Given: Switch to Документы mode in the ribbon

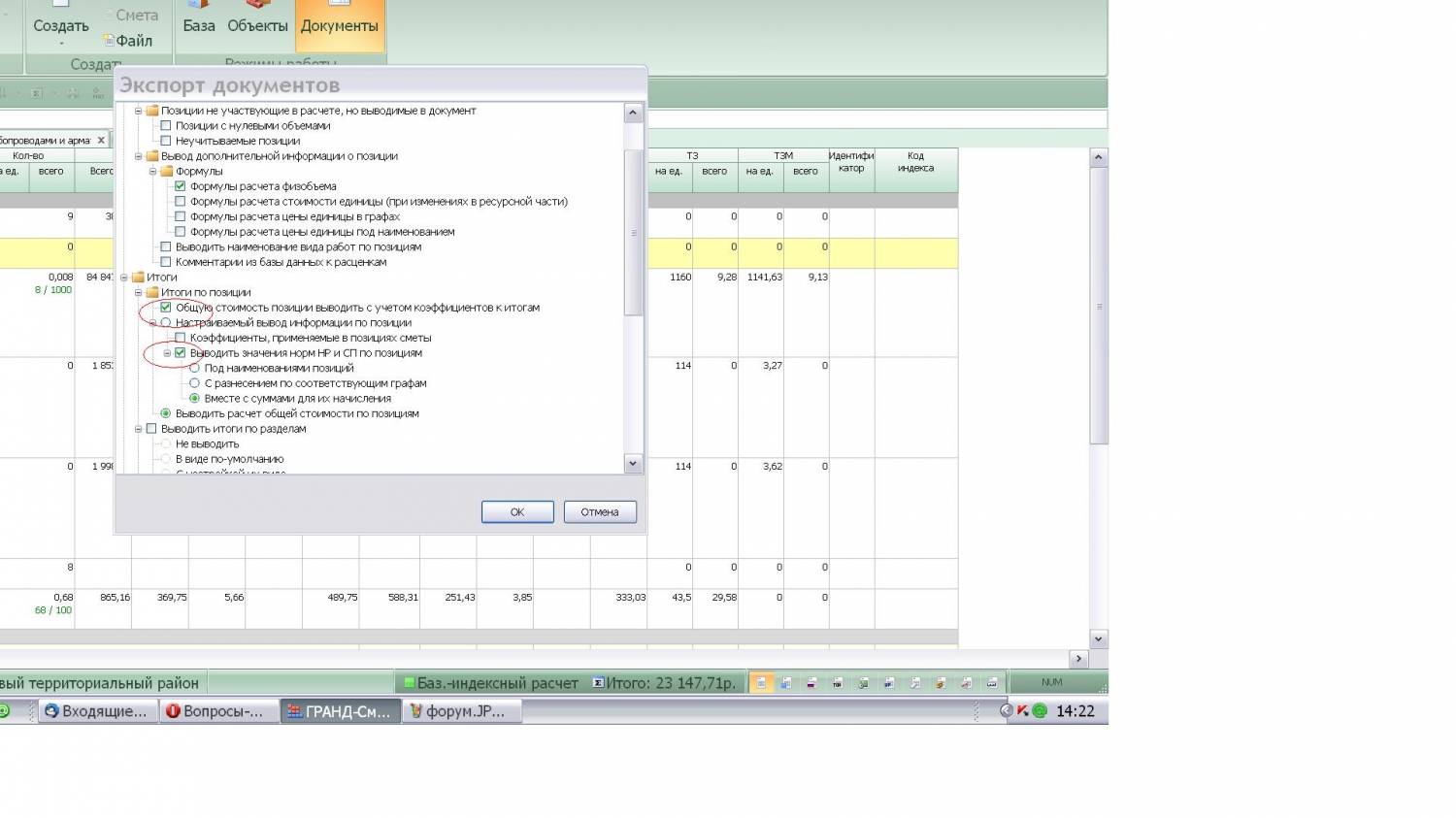Looking at the screenshot, I should 339,26.
